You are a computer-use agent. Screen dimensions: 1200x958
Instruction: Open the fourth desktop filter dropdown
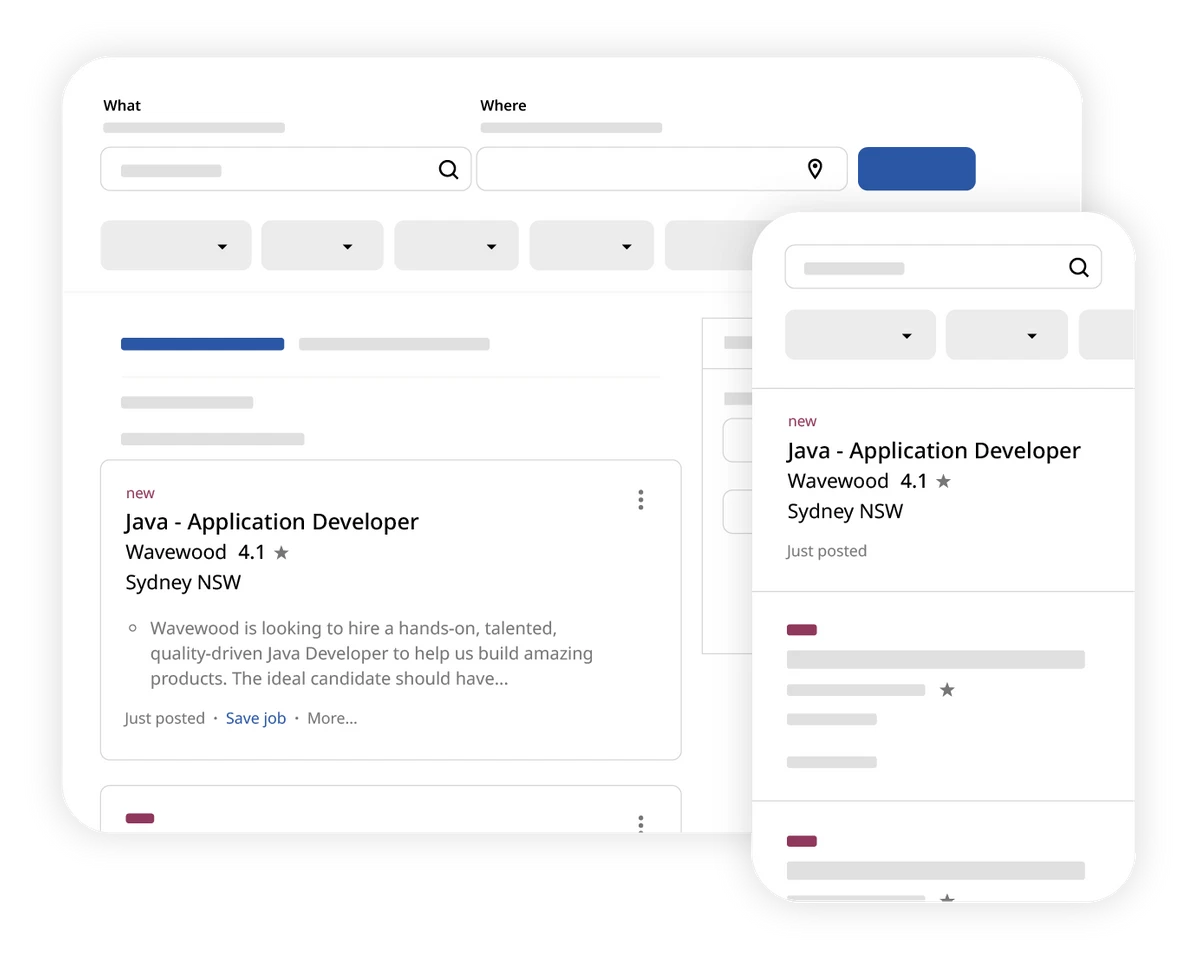[591, 246]
